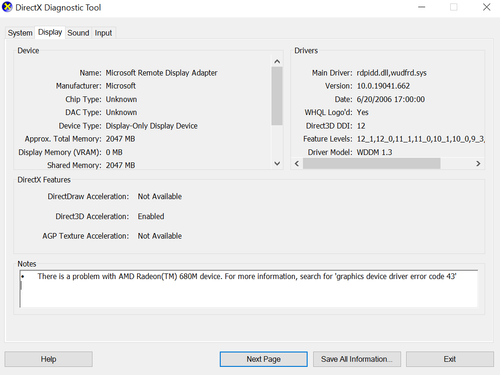
Task: Open the Sound tab
Action: (78, 33)
